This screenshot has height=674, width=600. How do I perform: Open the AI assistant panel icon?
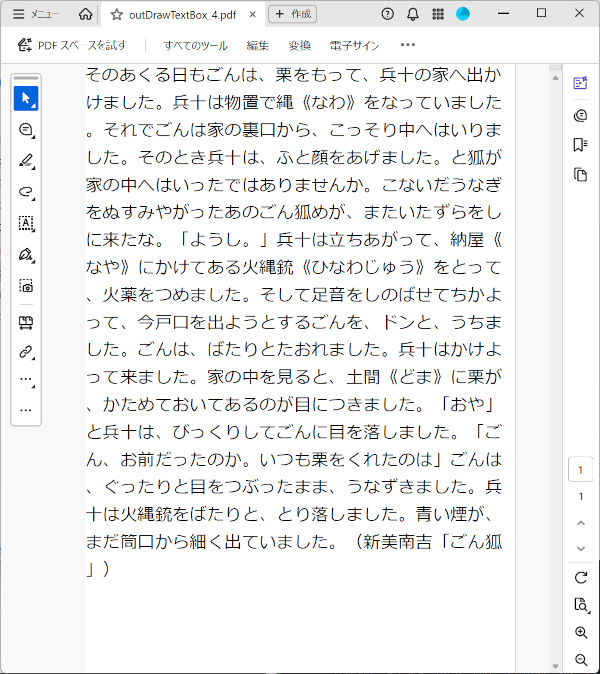[580, 83]
